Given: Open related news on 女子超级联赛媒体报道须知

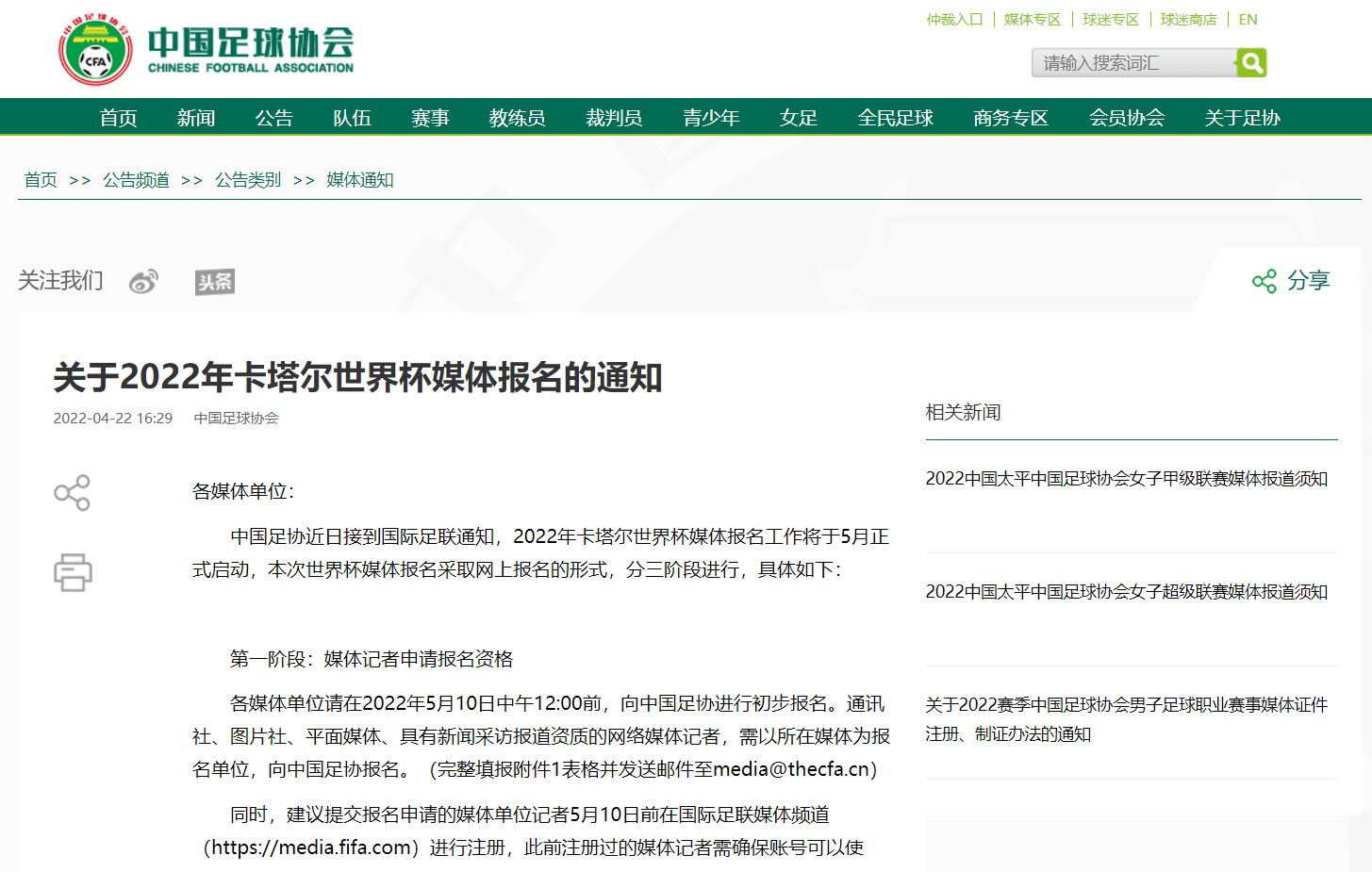Looking at the screenshot, I should (1127, 592).
